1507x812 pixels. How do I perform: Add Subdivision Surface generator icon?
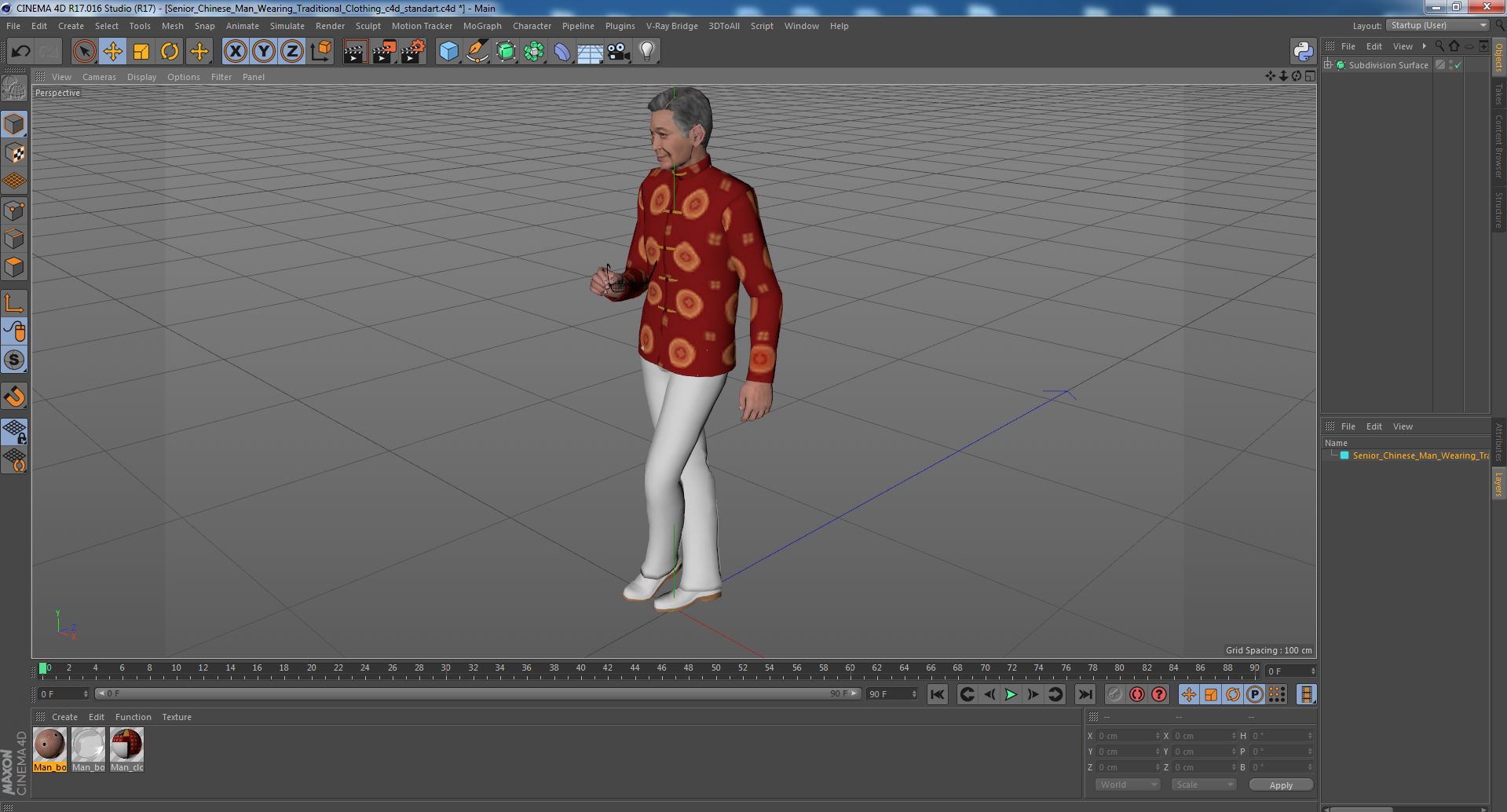pyautogui.click(x=506, y=52)
